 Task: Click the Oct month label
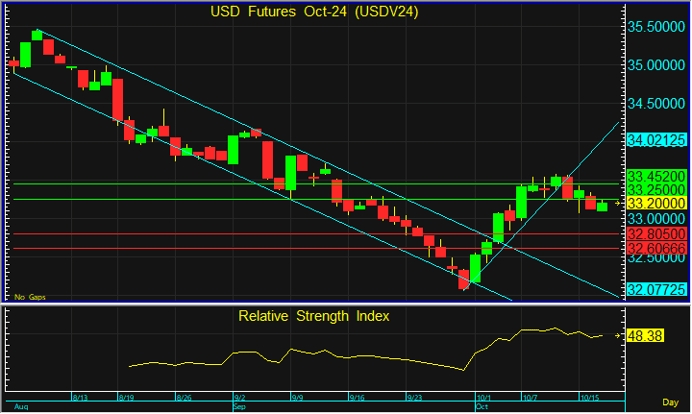pyautogui.click(x=483, y=407)
